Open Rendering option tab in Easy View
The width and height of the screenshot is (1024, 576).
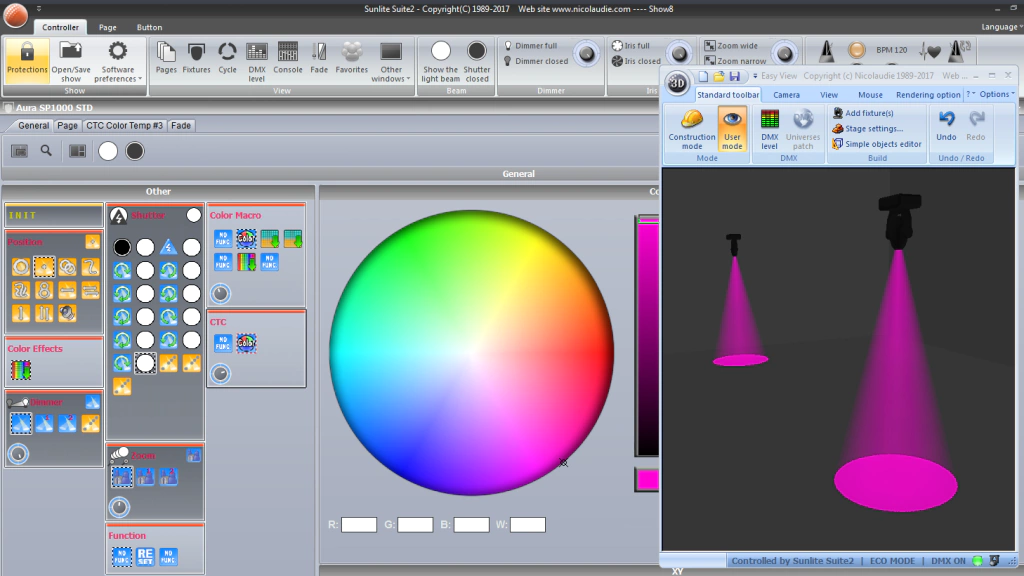click(x=928, y=95)
